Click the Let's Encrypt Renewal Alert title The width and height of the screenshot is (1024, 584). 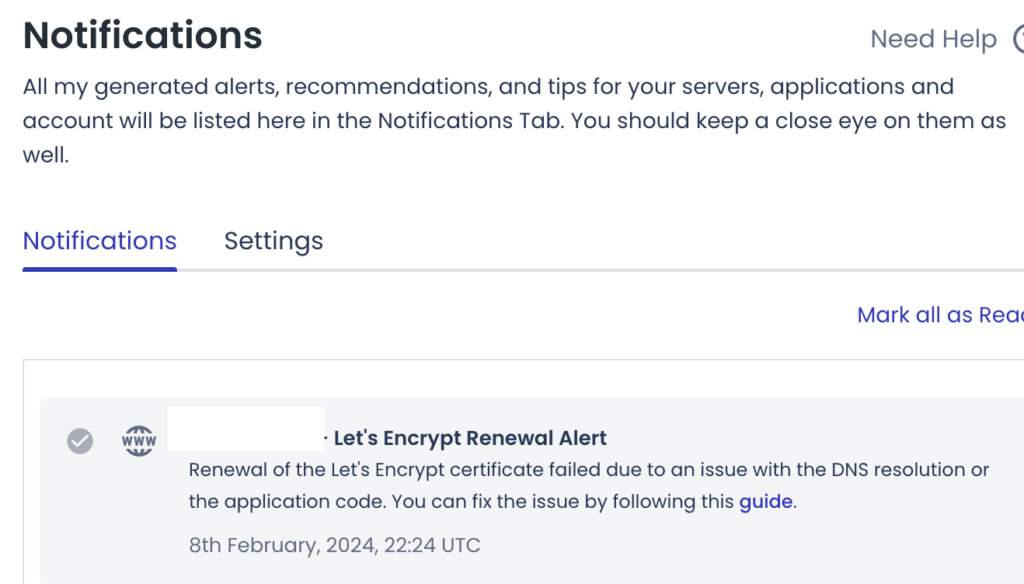(x=470, y=438)
